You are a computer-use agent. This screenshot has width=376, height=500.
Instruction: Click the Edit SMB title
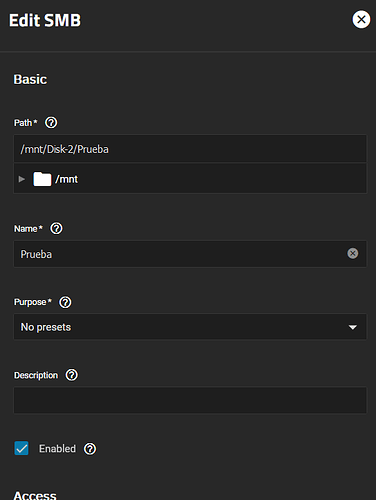click(45, 20)
